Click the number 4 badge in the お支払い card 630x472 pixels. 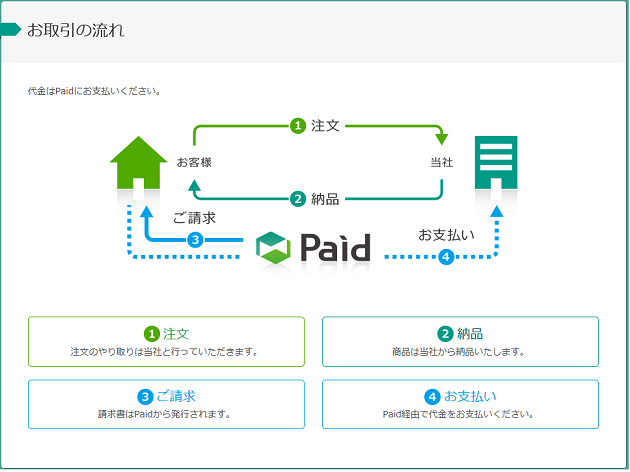point(432,397)
